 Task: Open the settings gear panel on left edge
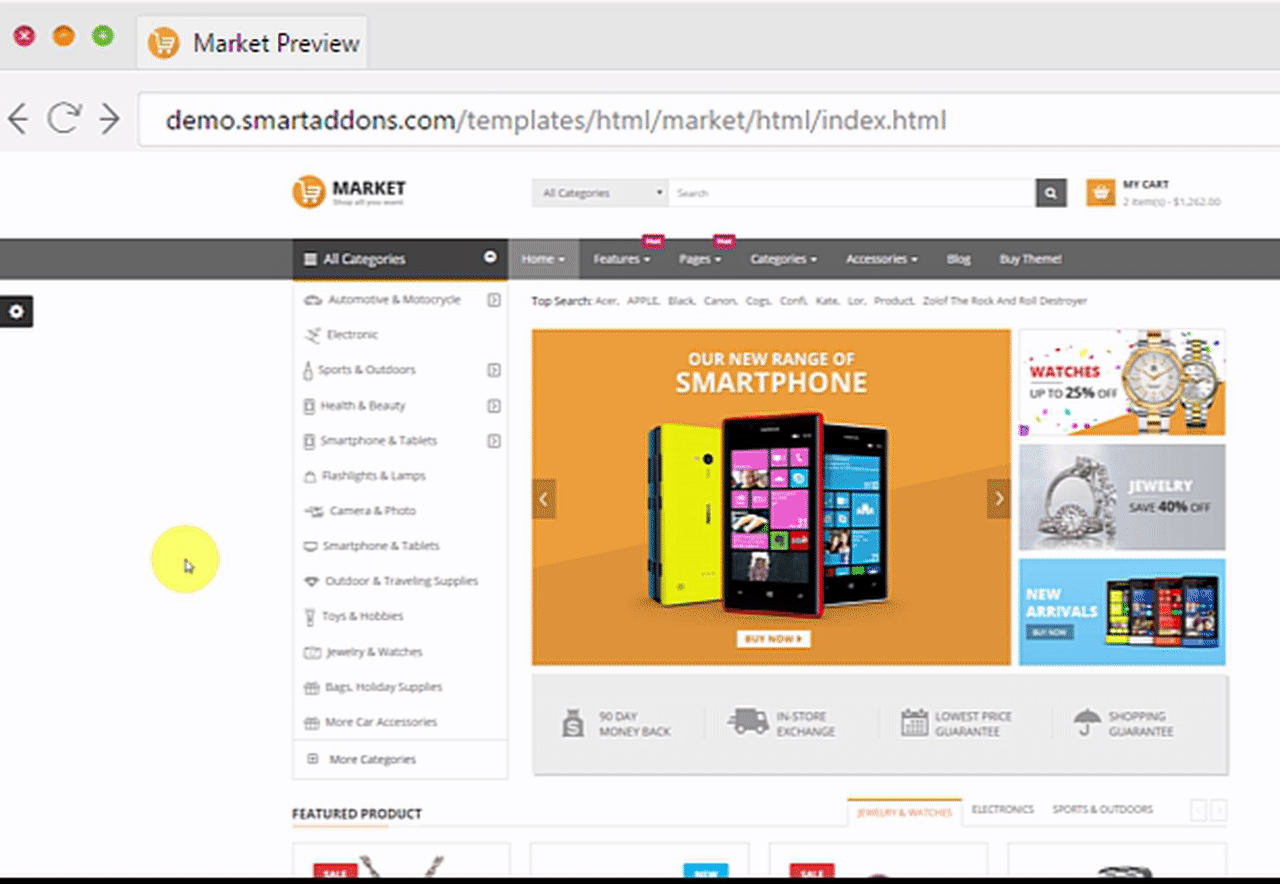coord(16,312)
